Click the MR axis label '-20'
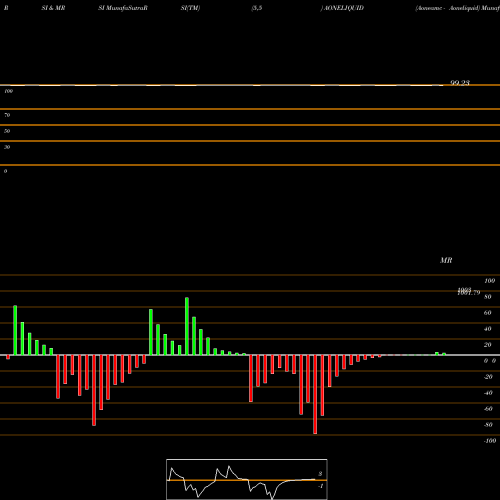 [x=488, y=377]
